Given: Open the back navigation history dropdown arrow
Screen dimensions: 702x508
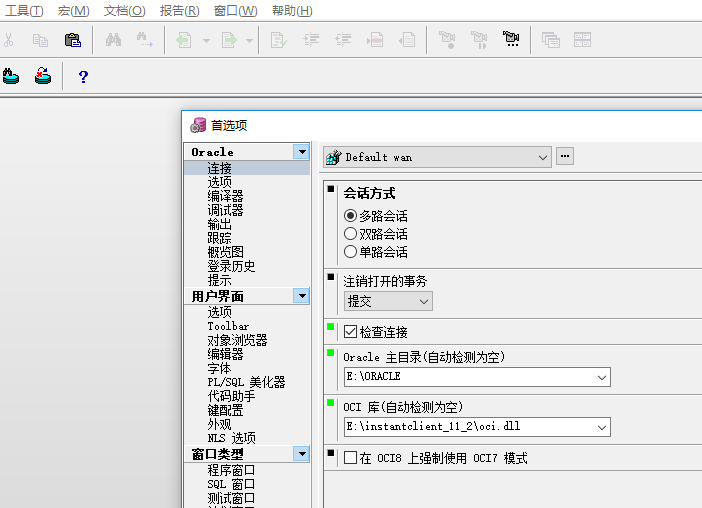Looking at the screenshot, I should (206, 41).
